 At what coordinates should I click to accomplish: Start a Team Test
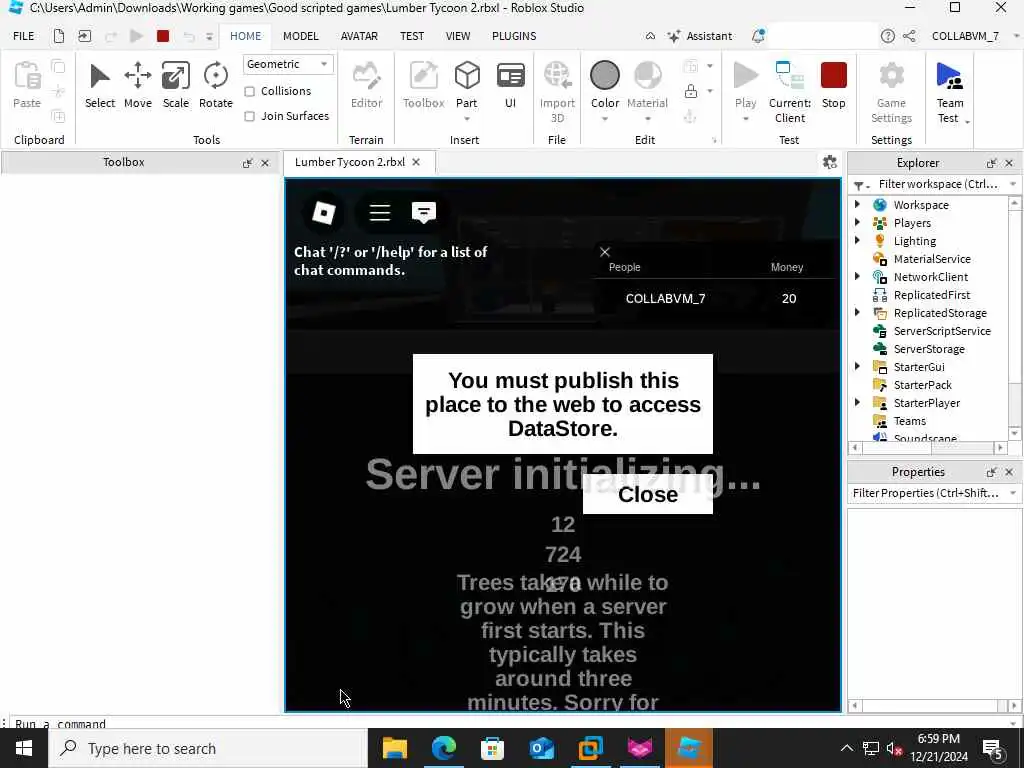click(950, 91)
